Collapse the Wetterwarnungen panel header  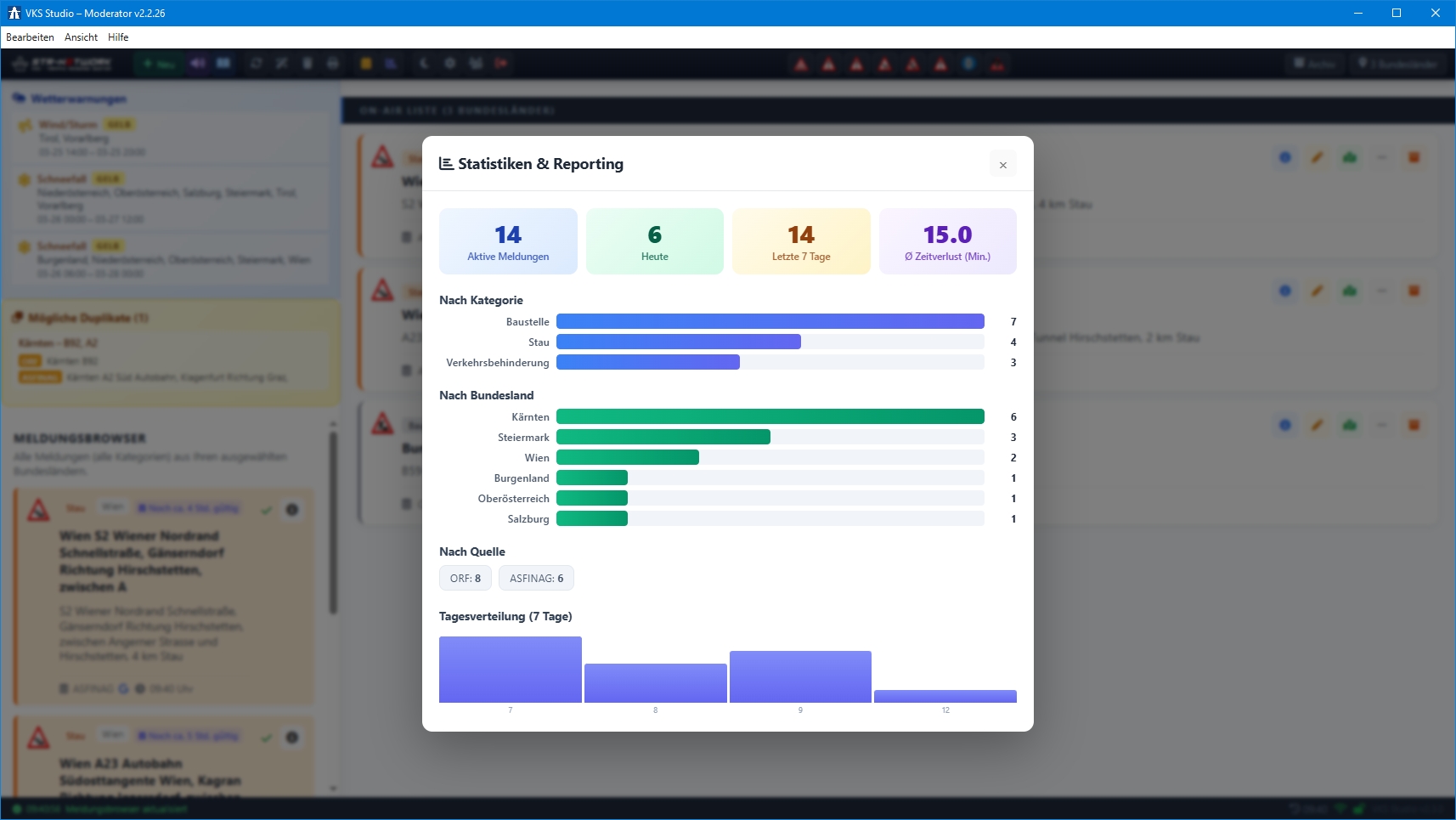[x=78, y=99]
